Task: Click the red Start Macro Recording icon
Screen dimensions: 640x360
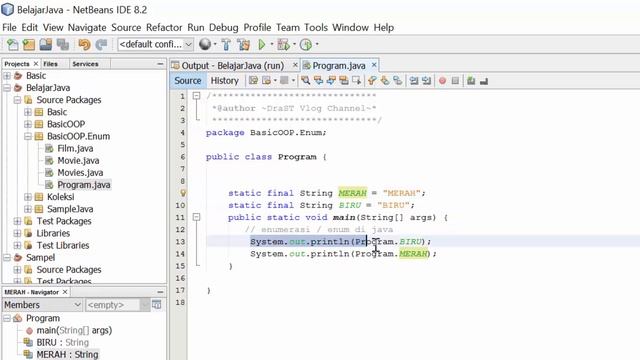Action: [442, 81]
